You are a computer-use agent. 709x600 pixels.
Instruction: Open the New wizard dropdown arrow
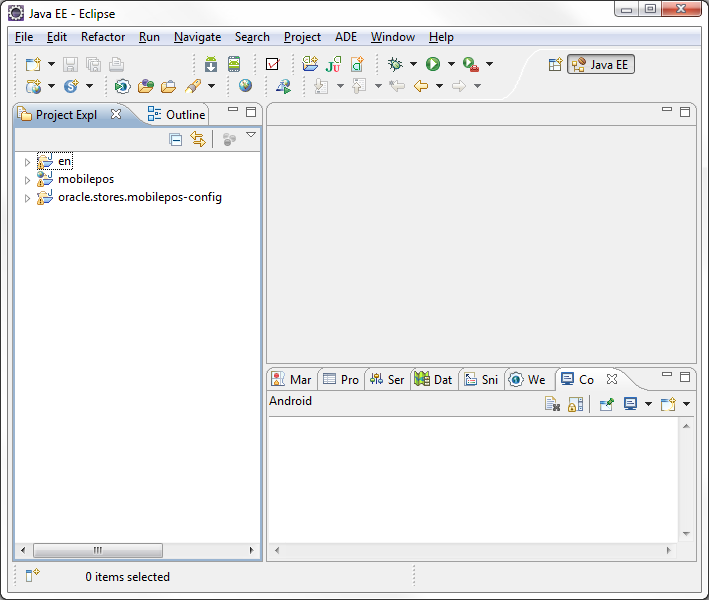click(x=52, y=64)
